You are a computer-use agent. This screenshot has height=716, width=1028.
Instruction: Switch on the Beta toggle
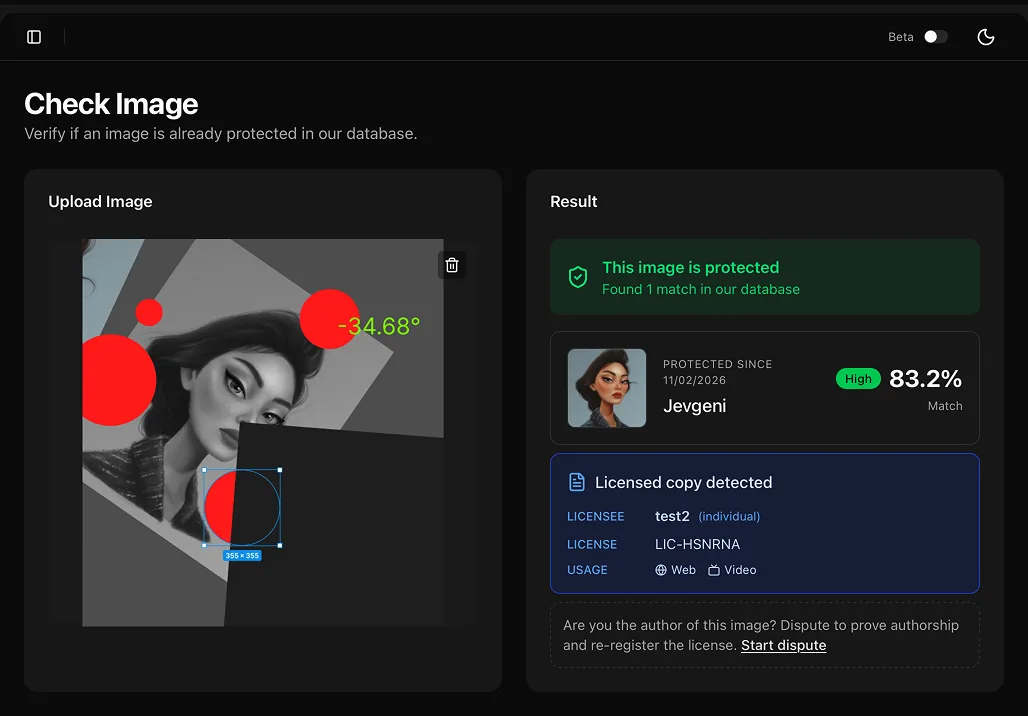(936, 37)
